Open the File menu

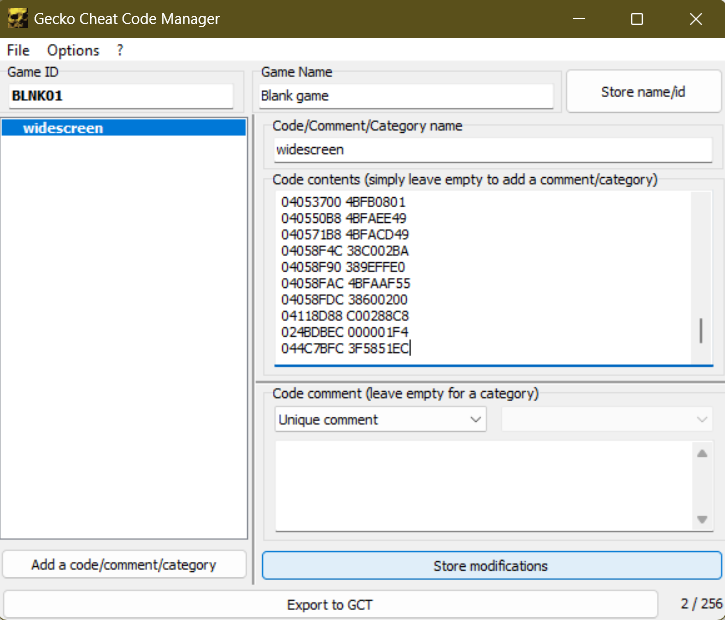18,50
